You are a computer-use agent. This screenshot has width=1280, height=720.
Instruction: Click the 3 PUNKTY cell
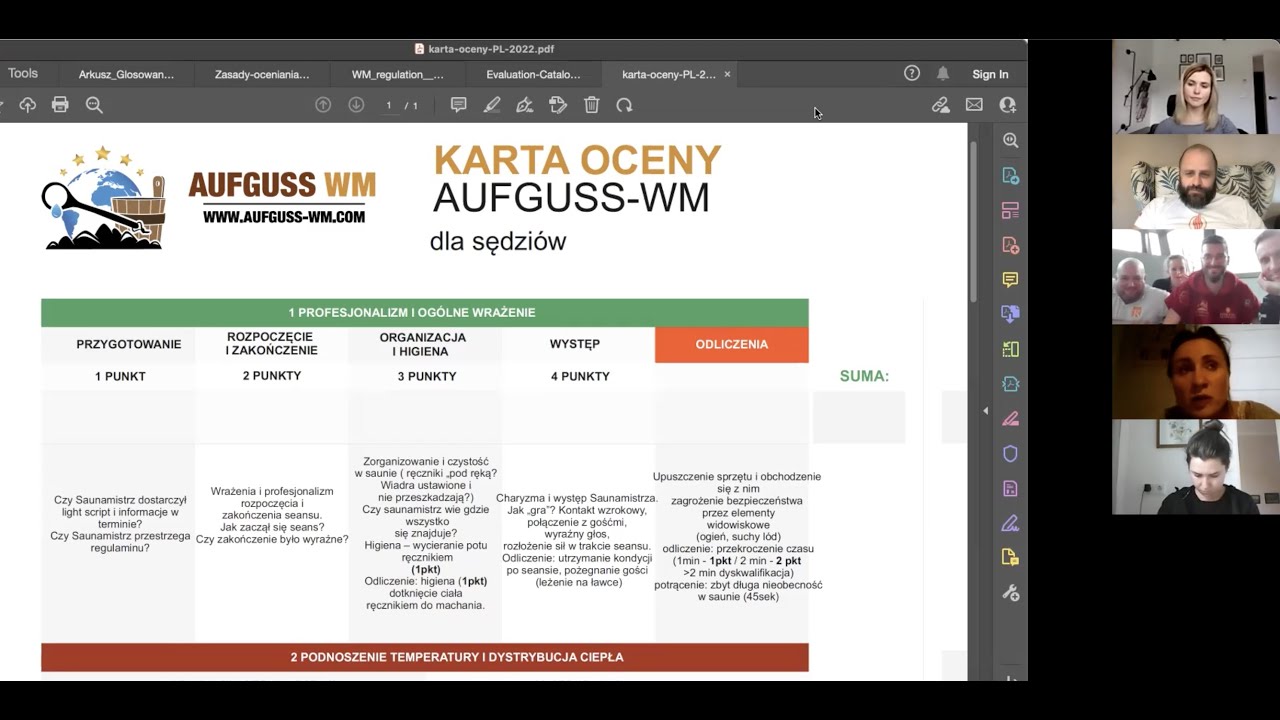[x=427, y=376]
